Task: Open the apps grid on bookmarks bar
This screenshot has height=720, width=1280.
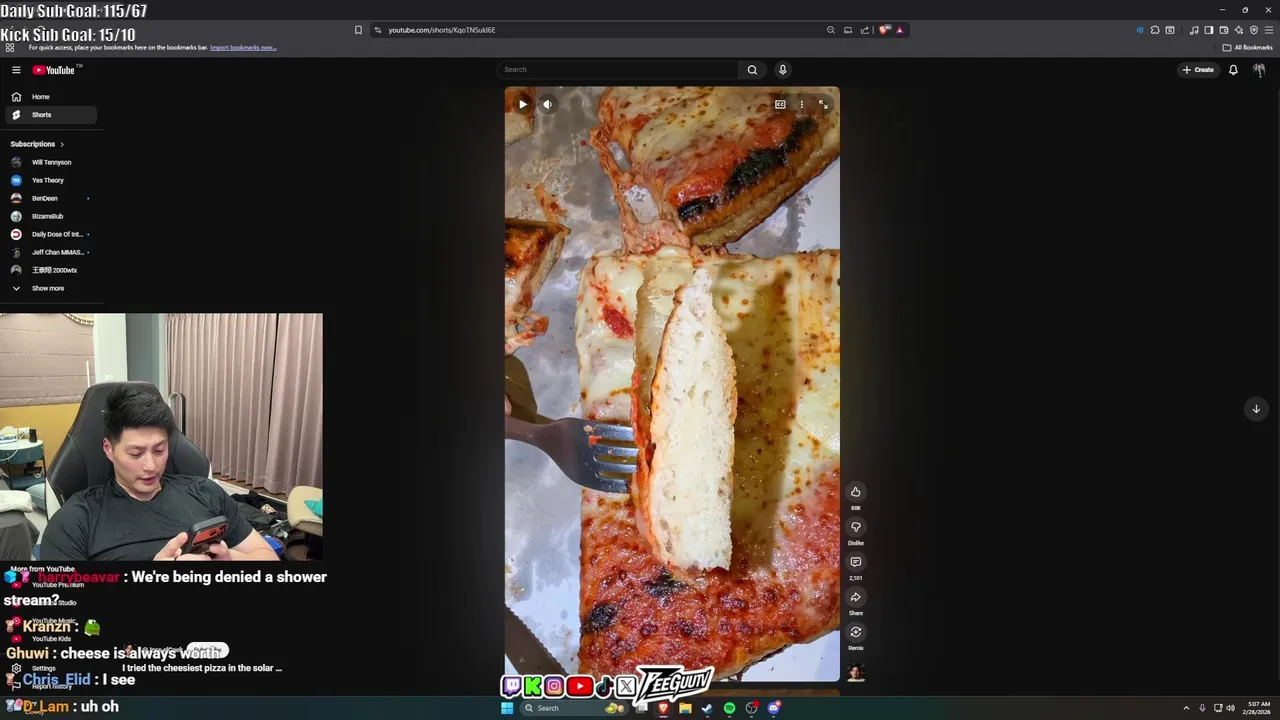Action: coord(9,47)
